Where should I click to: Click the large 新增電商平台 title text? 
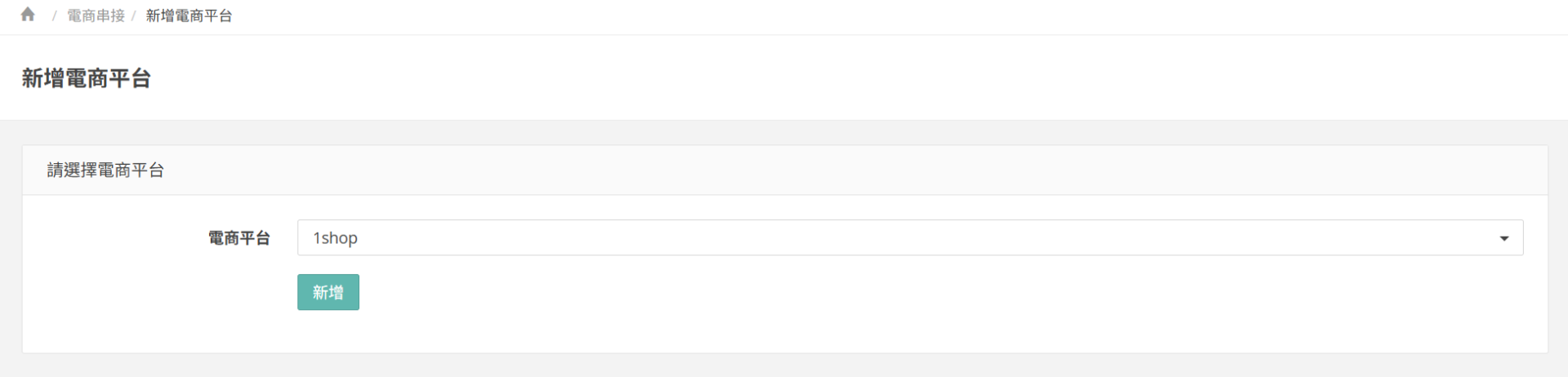pyautogui.click(x=87, y=78)
